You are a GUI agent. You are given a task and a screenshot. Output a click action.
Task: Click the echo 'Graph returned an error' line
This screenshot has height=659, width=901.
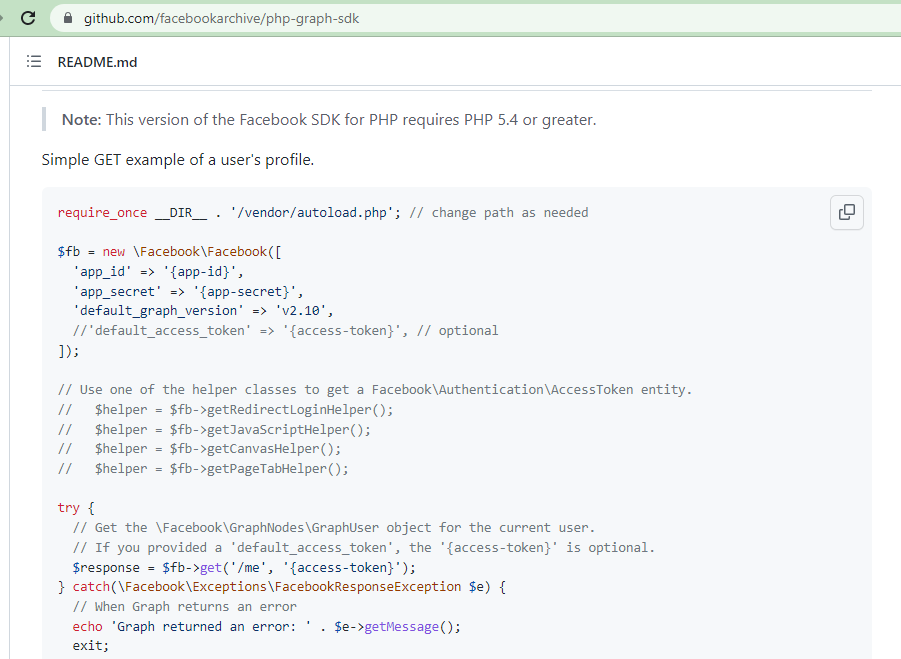(267, 626)
